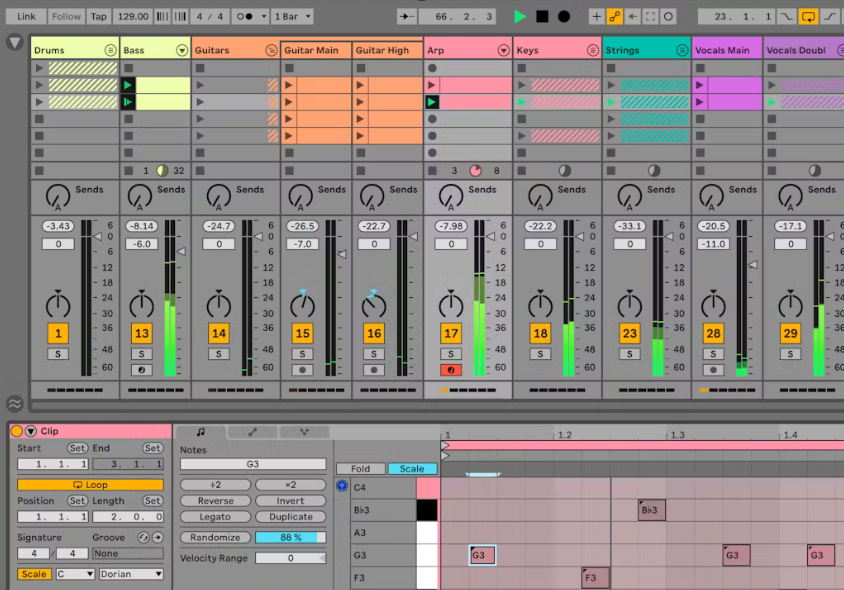Click the Drums Send A knob

tap(58, 197)
